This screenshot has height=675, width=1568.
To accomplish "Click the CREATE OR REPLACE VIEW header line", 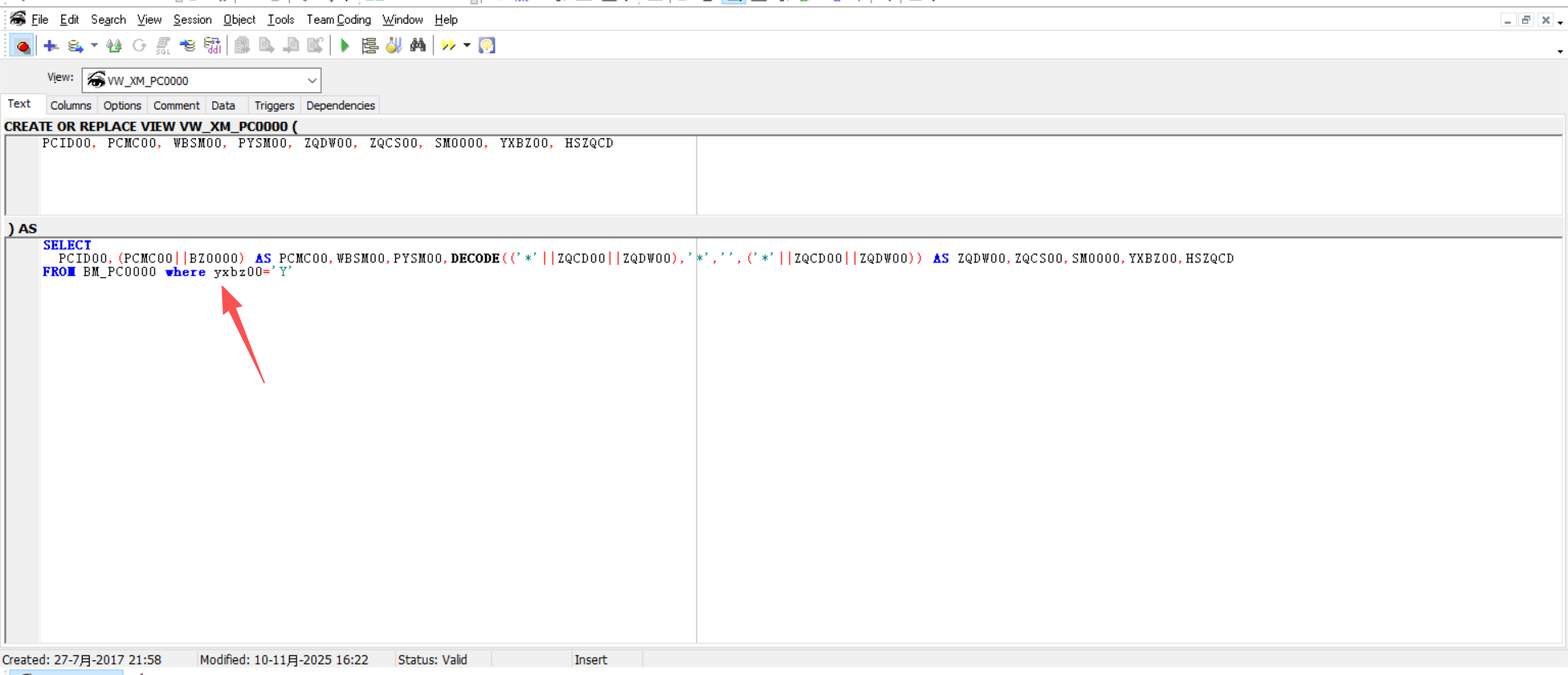I will point(151,127).
